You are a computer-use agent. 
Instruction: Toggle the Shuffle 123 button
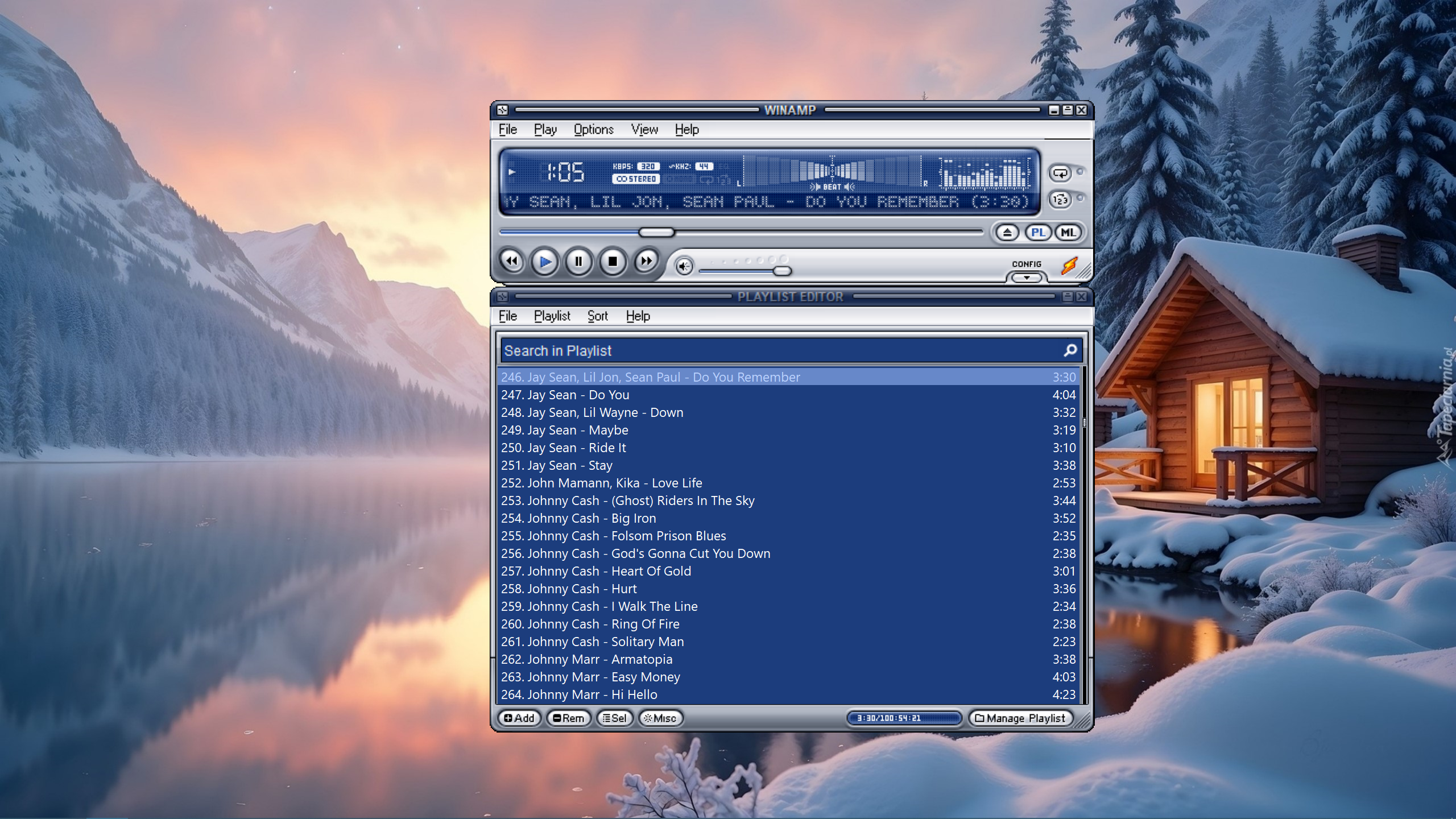pyautogui.click(x=1060, y=200)
